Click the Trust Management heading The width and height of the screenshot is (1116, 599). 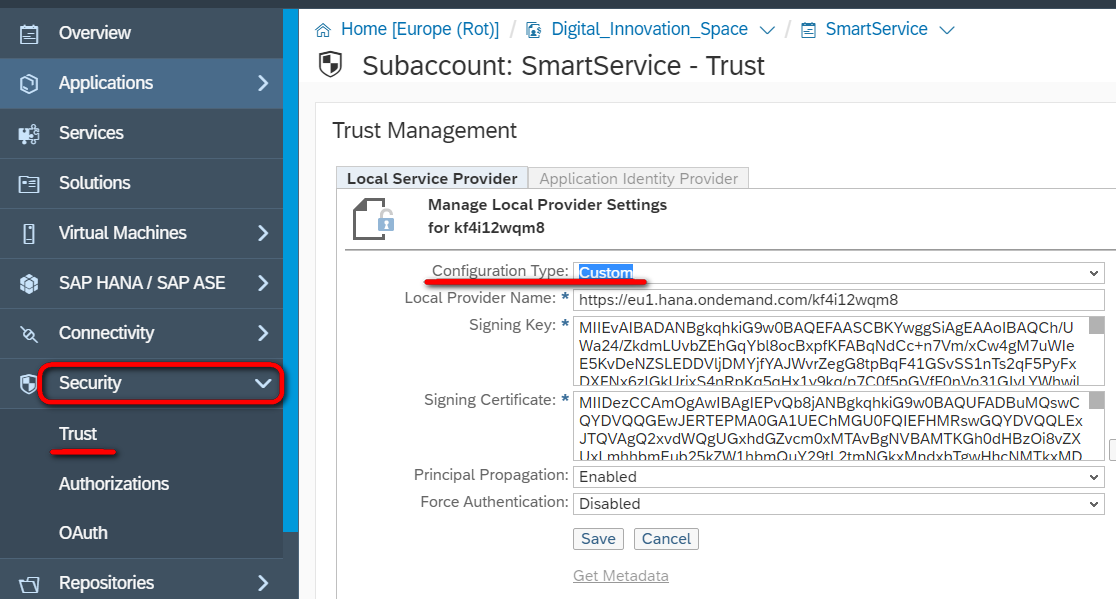(424, 131)
